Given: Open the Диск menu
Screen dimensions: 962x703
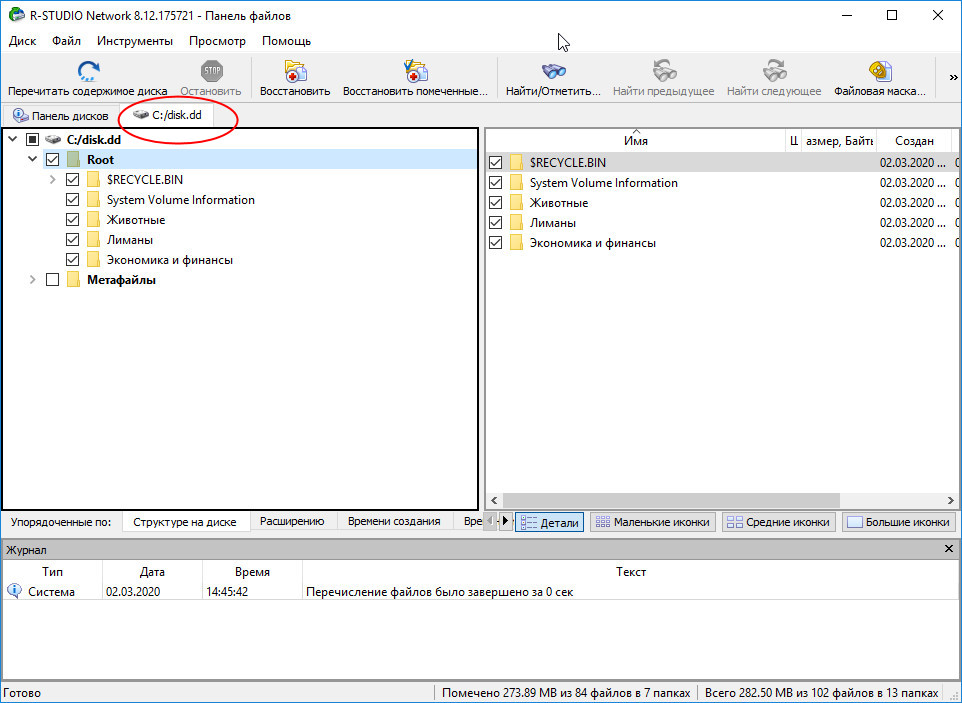Looking at the screenshot, I should point(23,41).
